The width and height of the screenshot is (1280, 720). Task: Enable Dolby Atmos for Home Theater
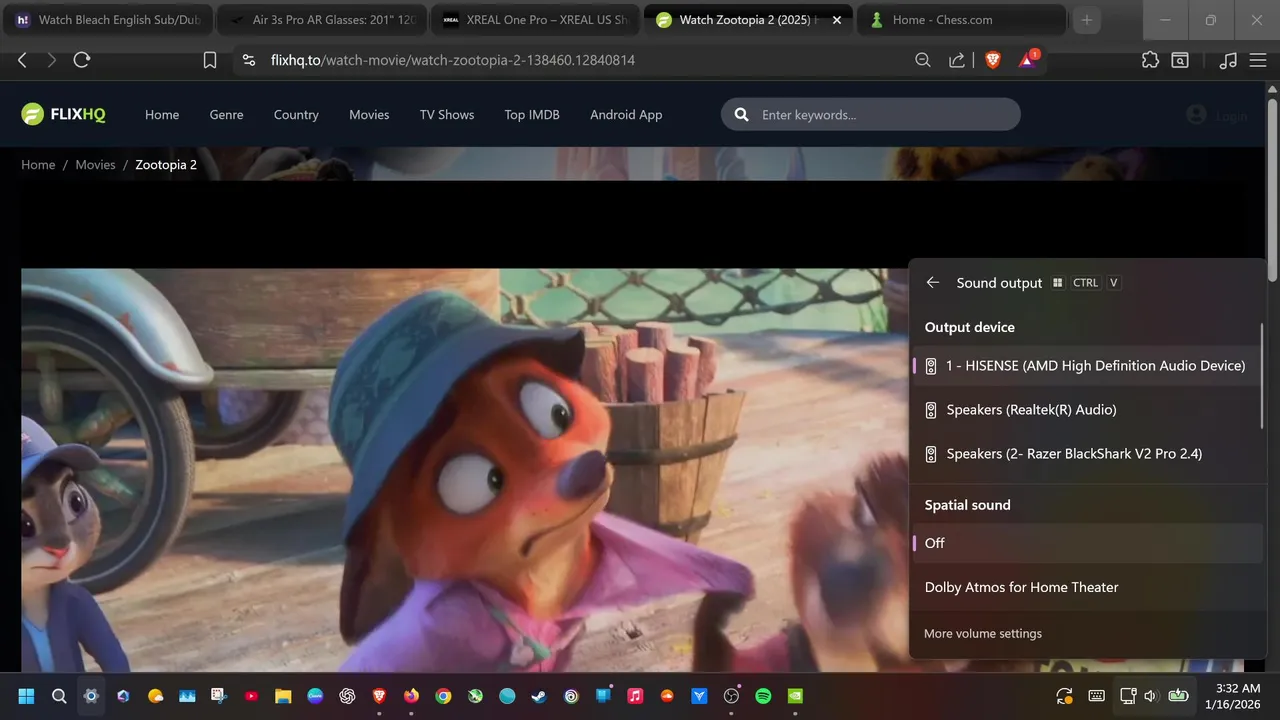1087,587
